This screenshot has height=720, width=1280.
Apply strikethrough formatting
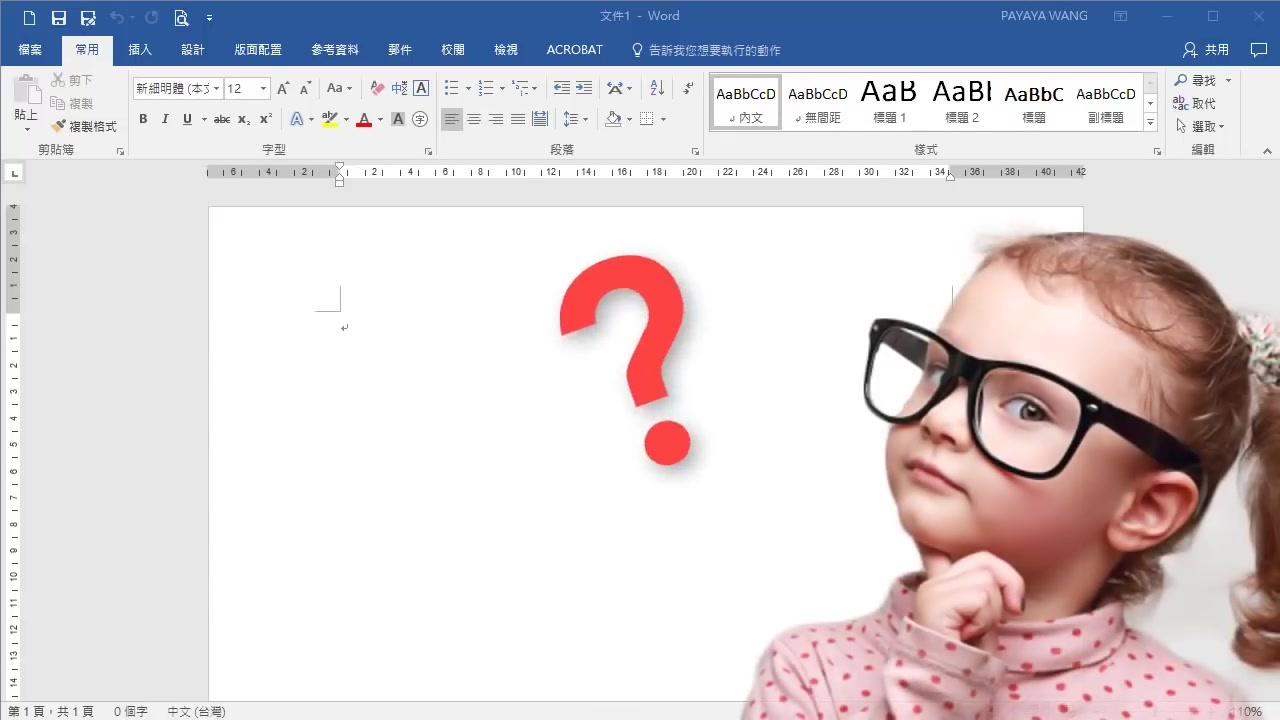coord(222,119)
